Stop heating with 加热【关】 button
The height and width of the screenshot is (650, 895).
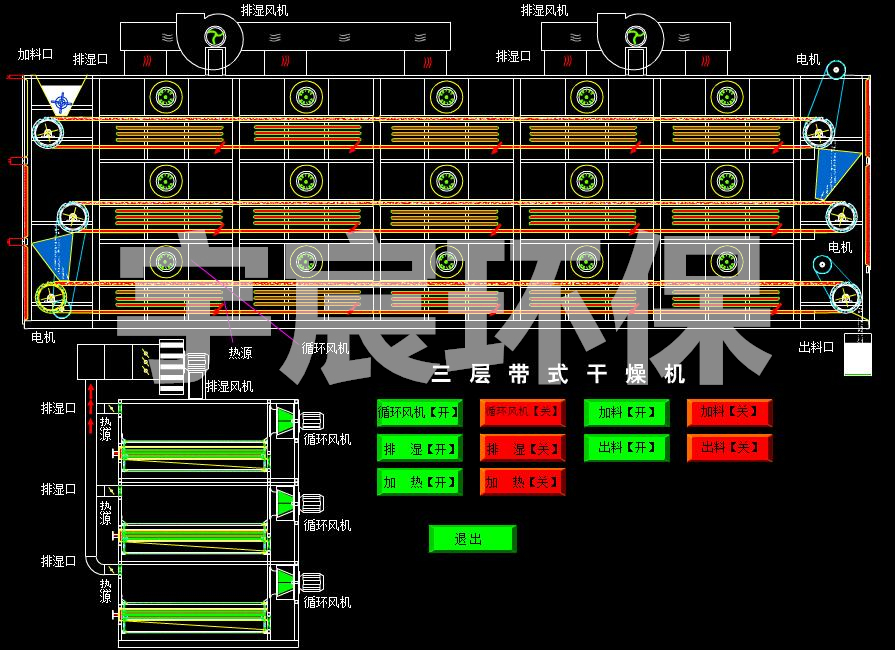coord(522,482)
